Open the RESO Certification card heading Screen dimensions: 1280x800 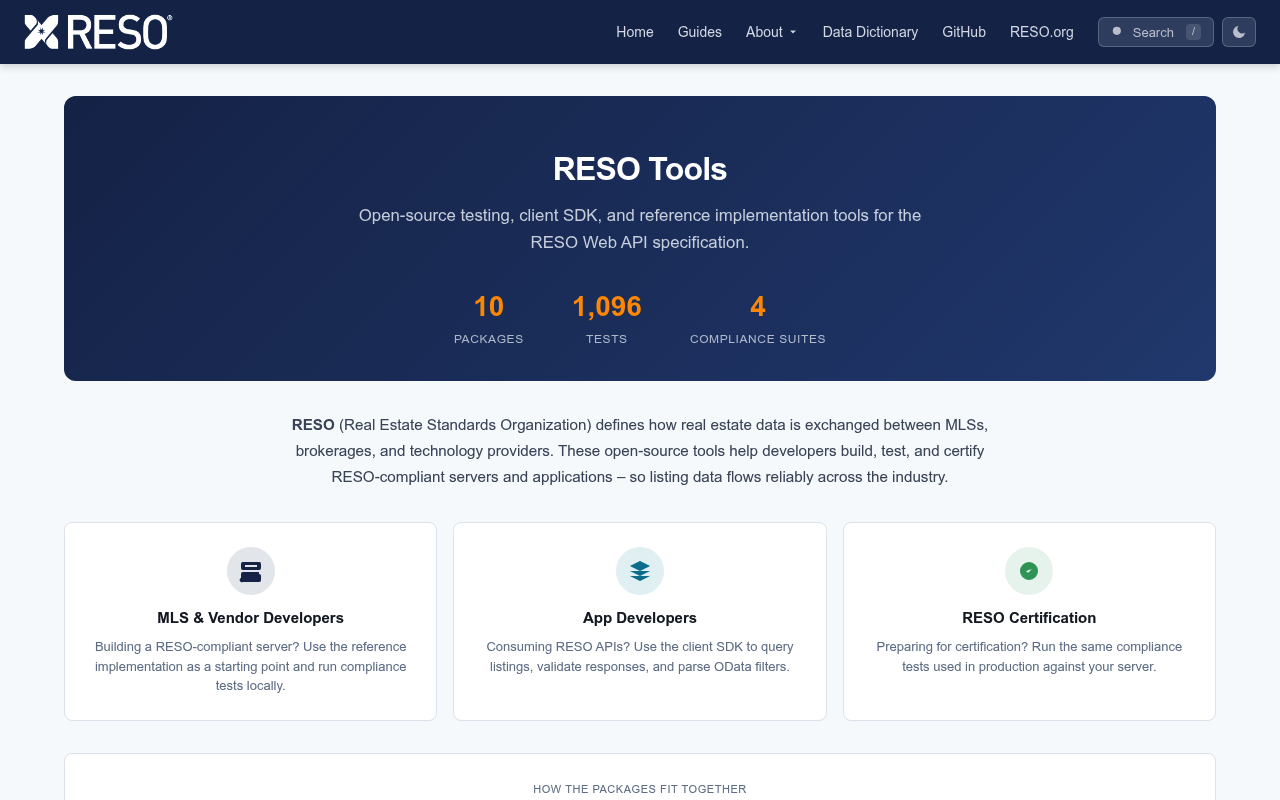click(1029, 618)
